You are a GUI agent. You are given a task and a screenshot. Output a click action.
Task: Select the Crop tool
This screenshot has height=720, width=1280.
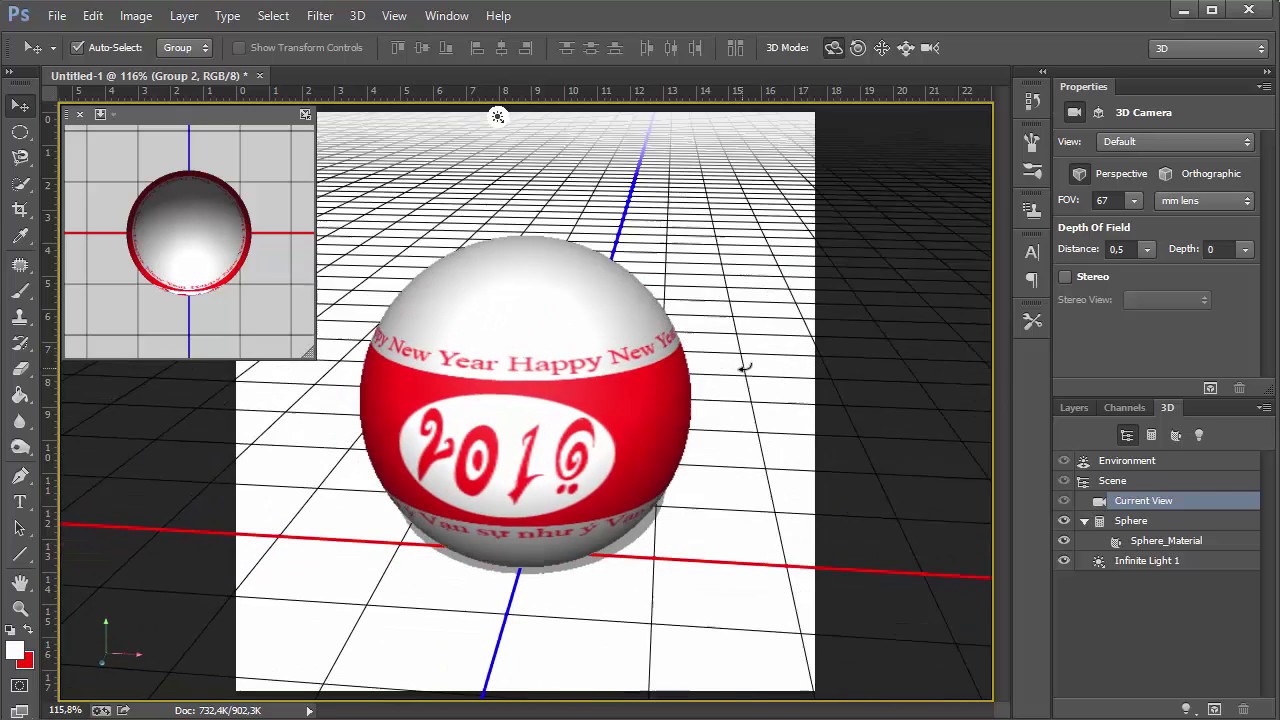click(x=20, y=209)
